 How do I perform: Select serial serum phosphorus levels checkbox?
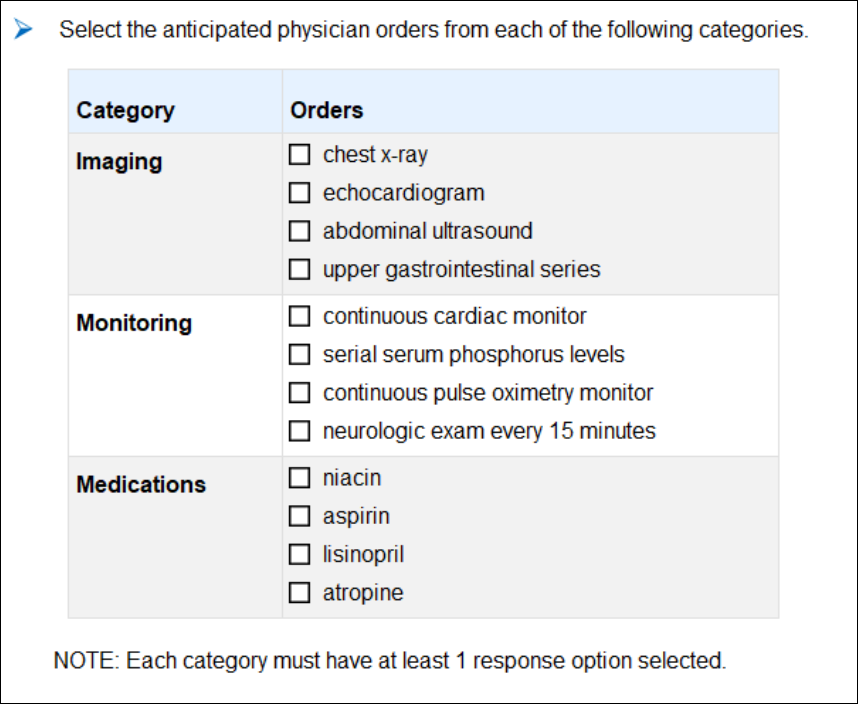point(299,354)
